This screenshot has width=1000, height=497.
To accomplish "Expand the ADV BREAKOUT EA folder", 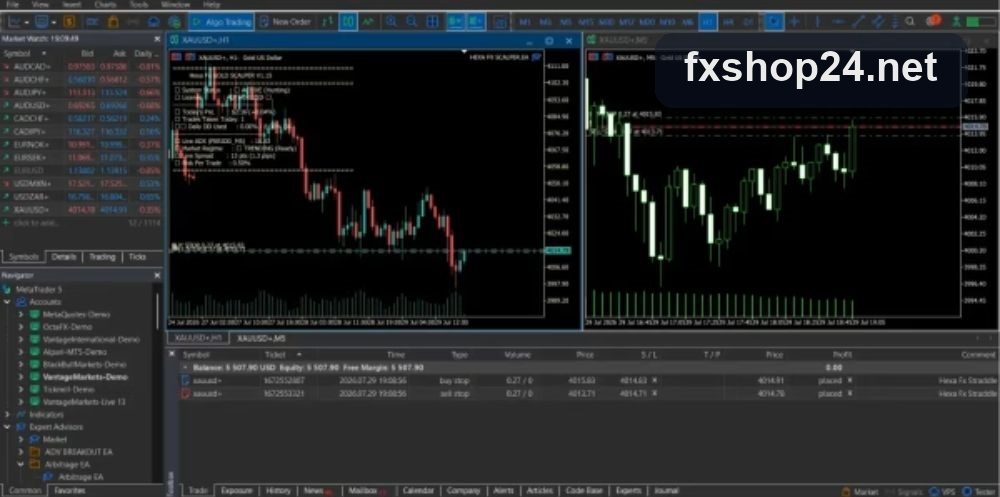I will [x=20, y=452].
